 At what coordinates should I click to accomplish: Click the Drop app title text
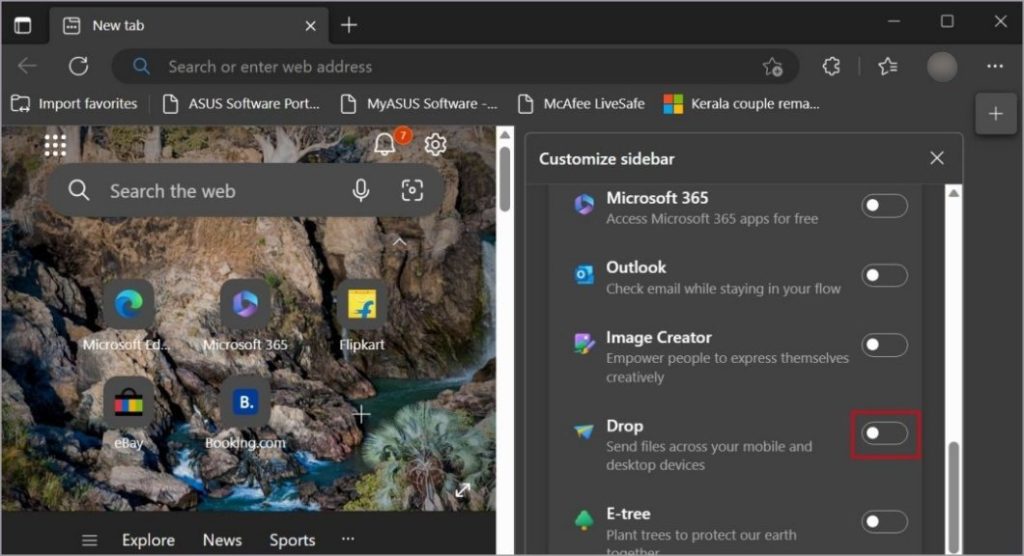pos(624,426)
